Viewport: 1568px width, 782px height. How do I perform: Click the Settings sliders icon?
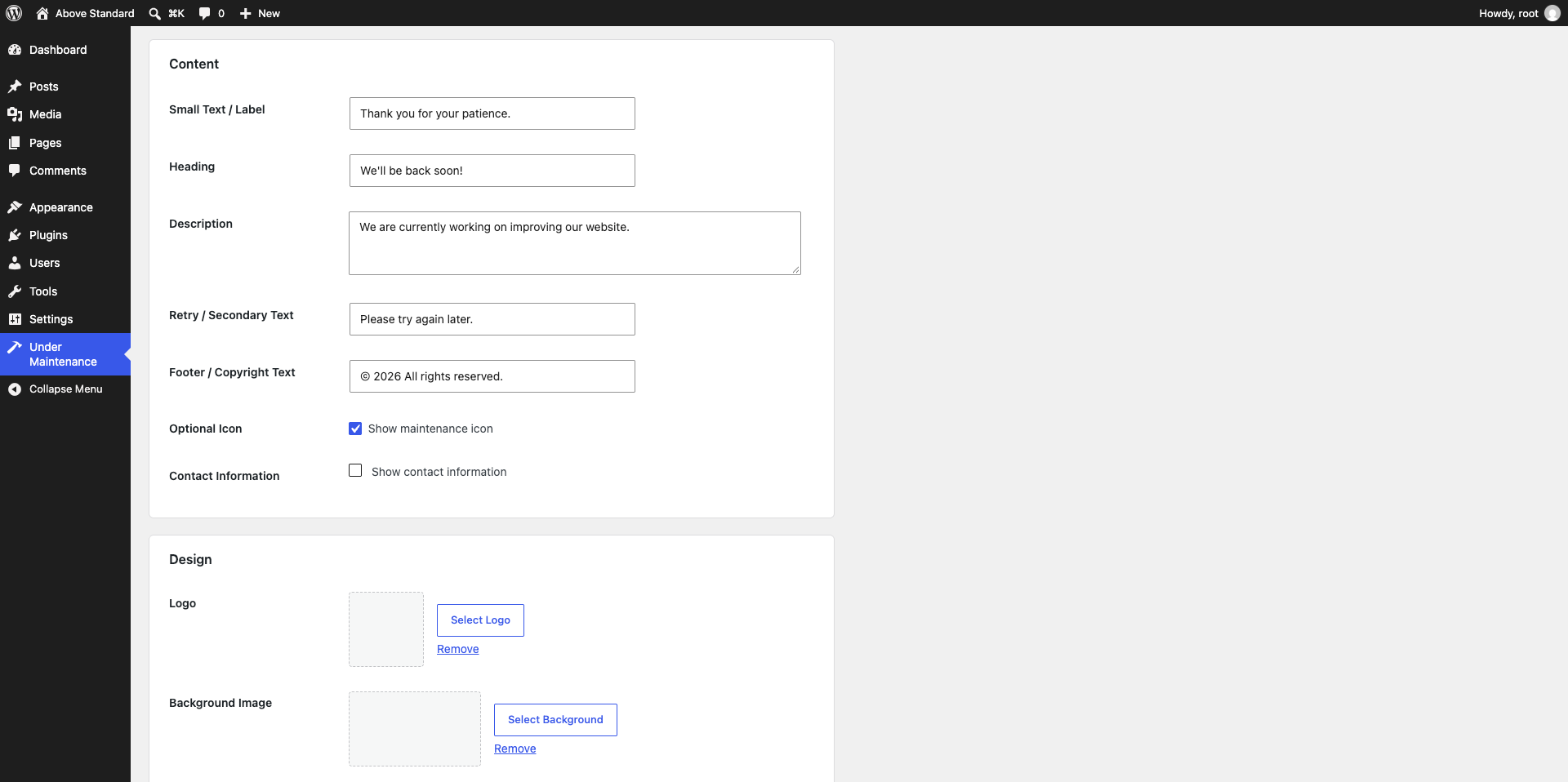[x=15, y=319]
